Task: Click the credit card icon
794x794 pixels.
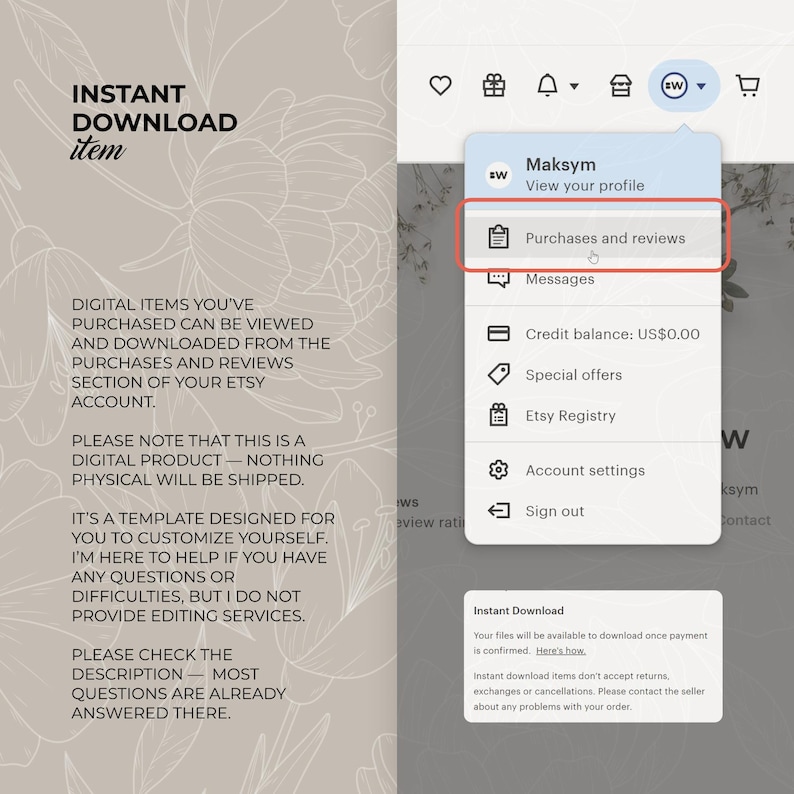Action: point(498,334)
